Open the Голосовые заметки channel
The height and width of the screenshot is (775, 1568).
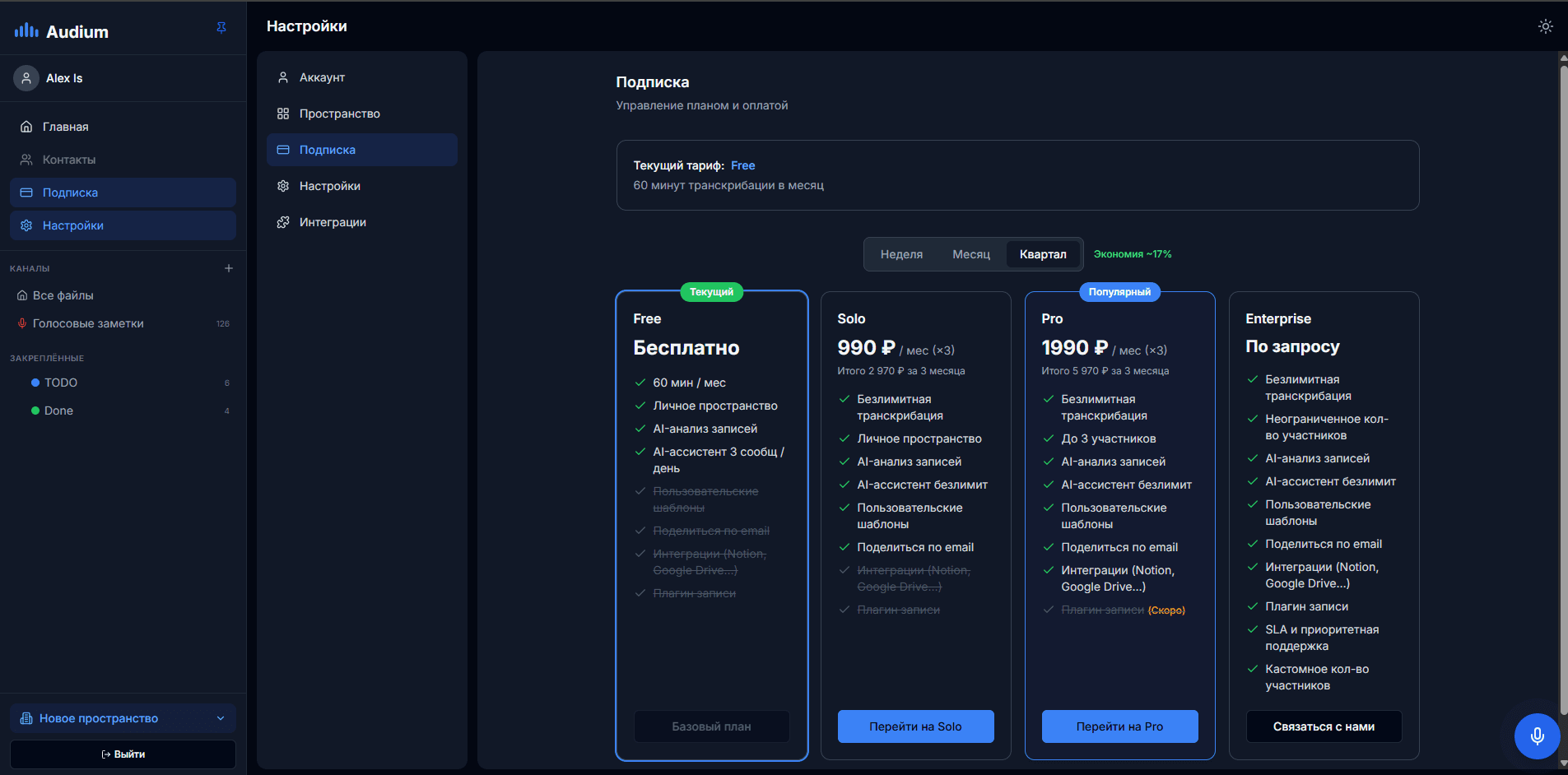[88, 323]
